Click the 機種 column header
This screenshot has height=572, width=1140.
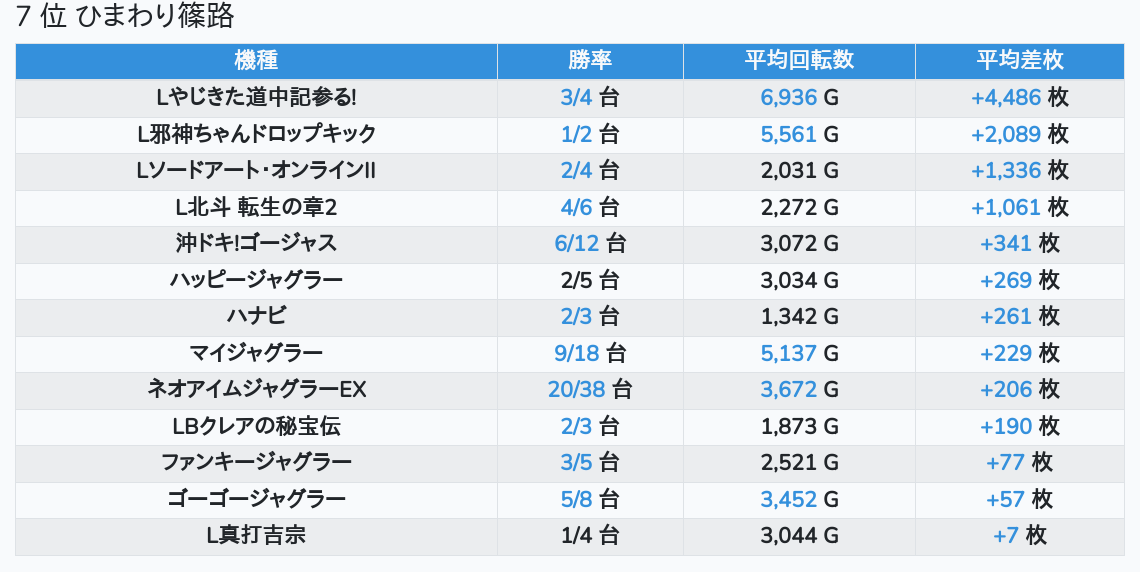(x=256, y=60)
